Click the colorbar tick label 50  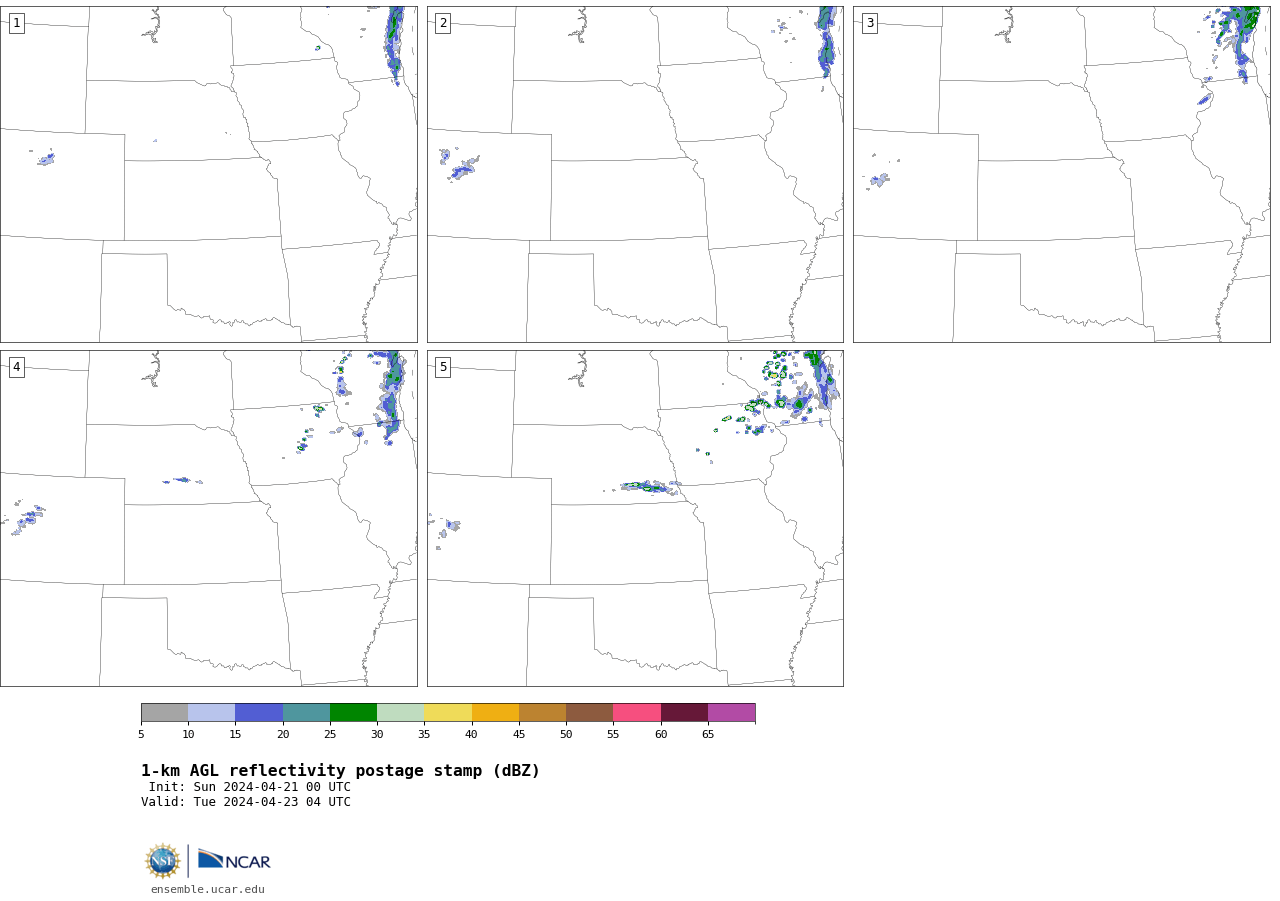tap(566, 735)
